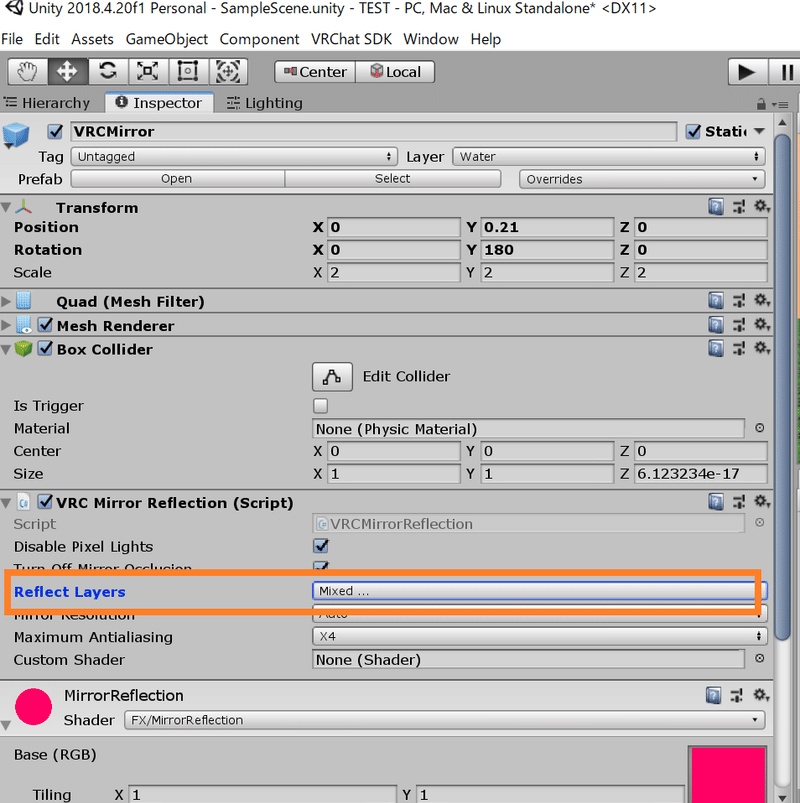This screenshot has width=800, height=803.
Task: Switch to the Lighting tab
Action: [x=265, y=103]
